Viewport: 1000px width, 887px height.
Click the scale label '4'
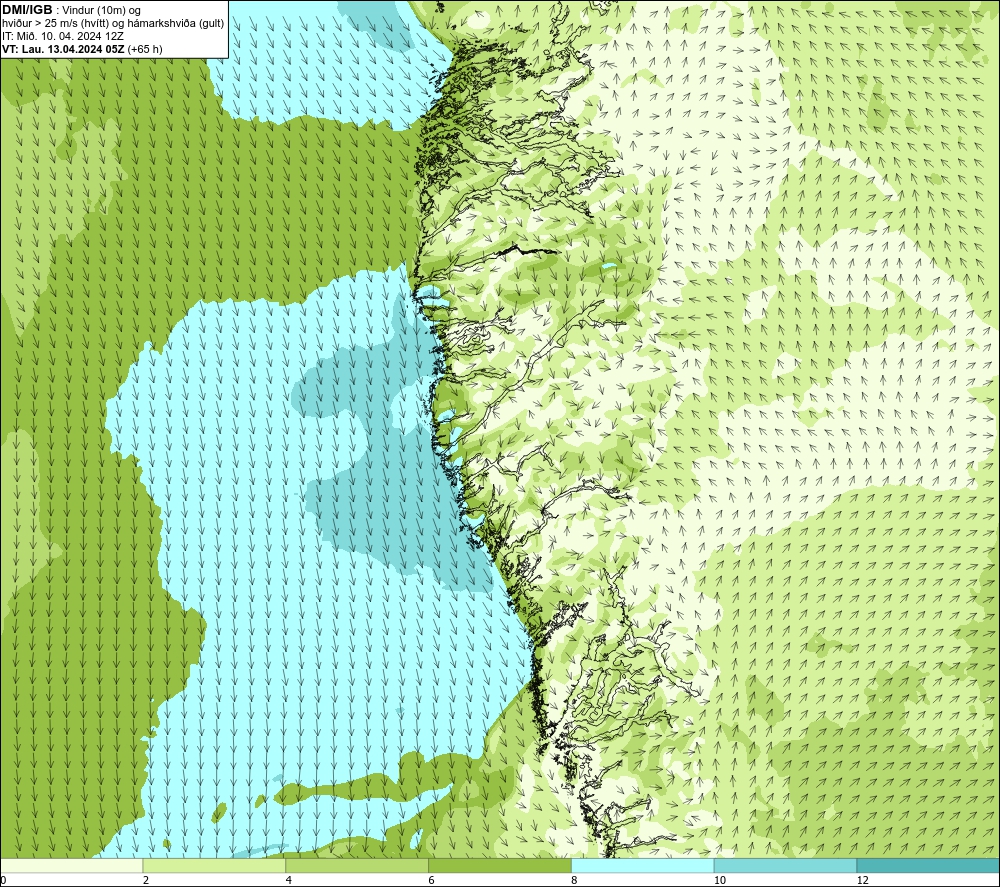(x=289, y=880)
